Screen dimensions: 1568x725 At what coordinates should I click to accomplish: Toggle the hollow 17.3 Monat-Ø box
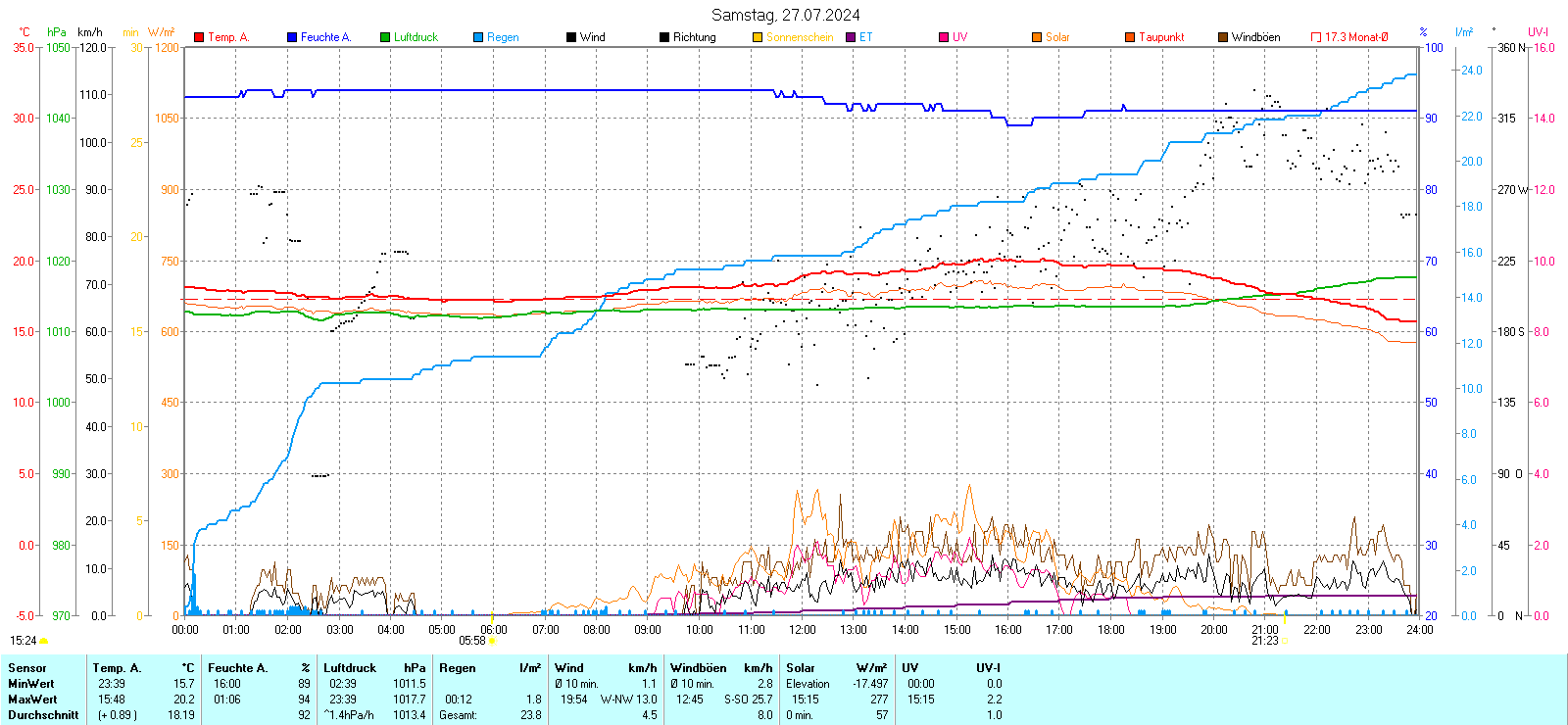click(x=1316, y=37)
